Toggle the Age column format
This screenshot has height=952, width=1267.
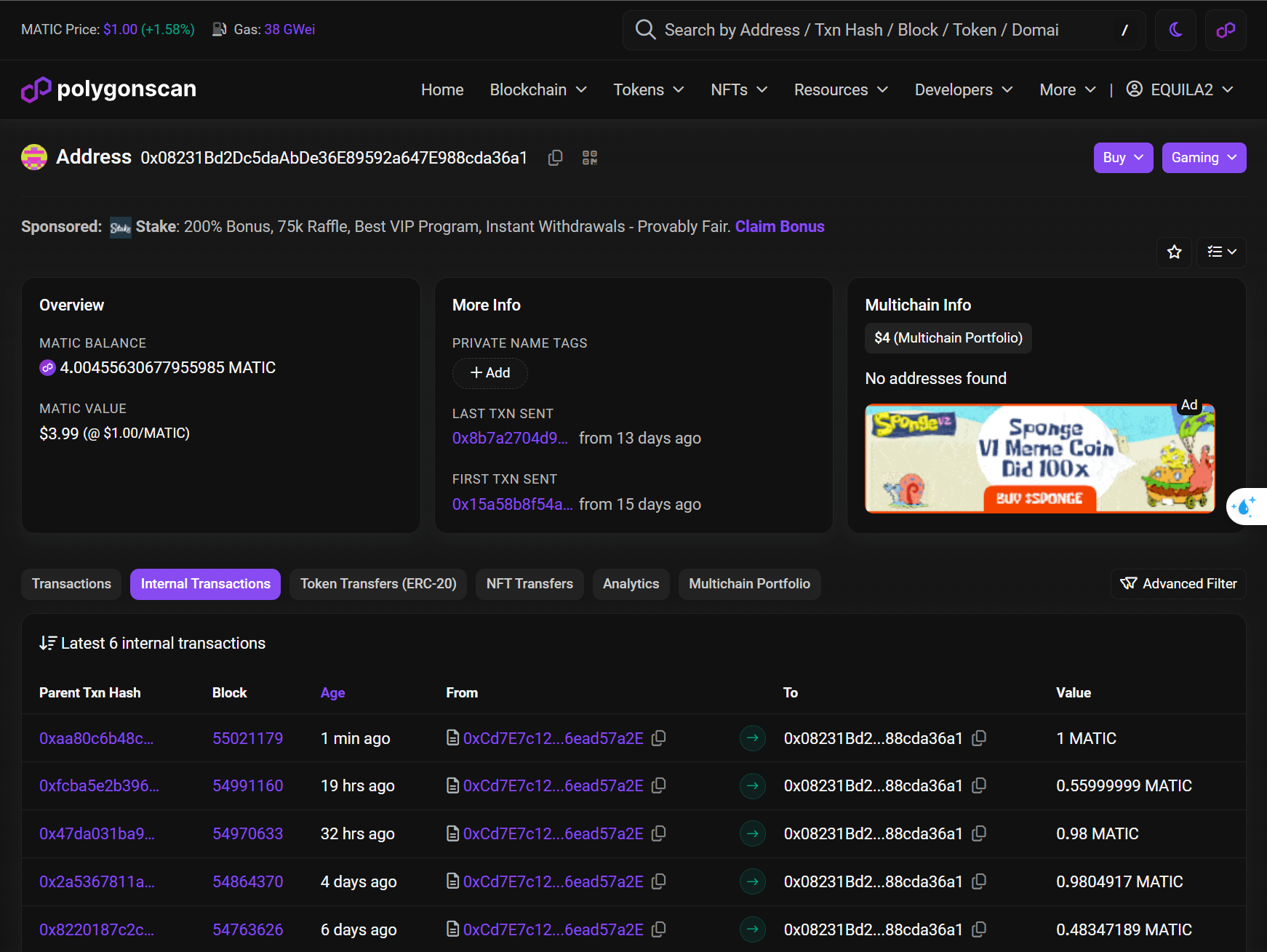[x=332, y=692]
